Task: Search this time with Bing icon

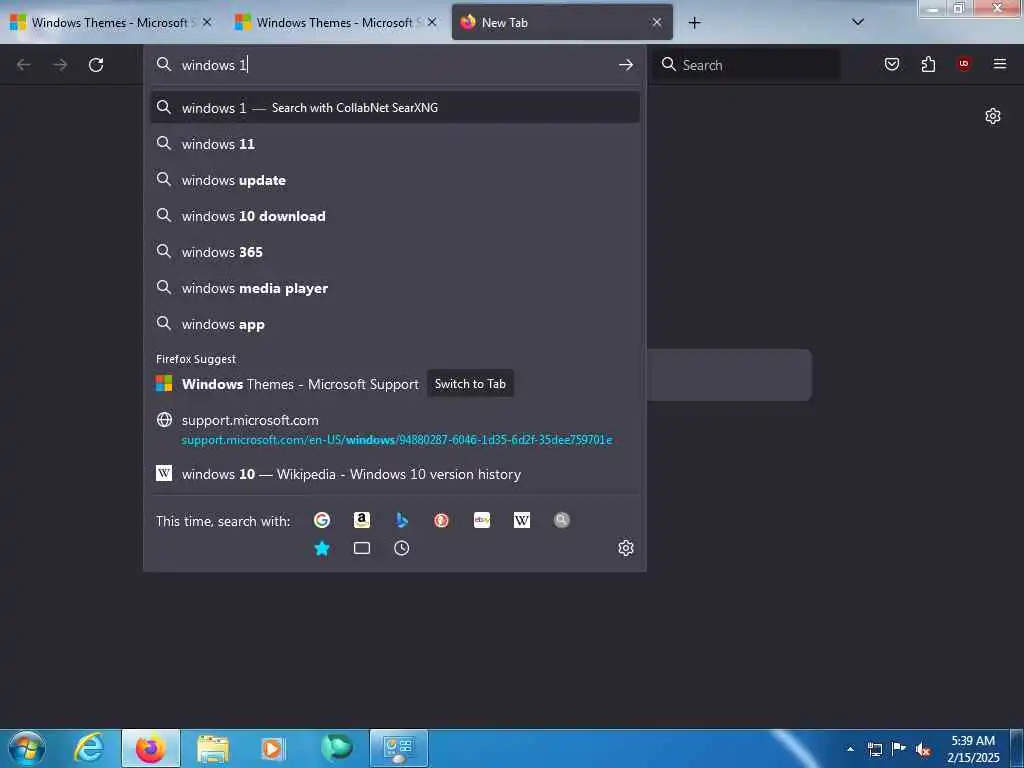Action: [x=402, y=520]
